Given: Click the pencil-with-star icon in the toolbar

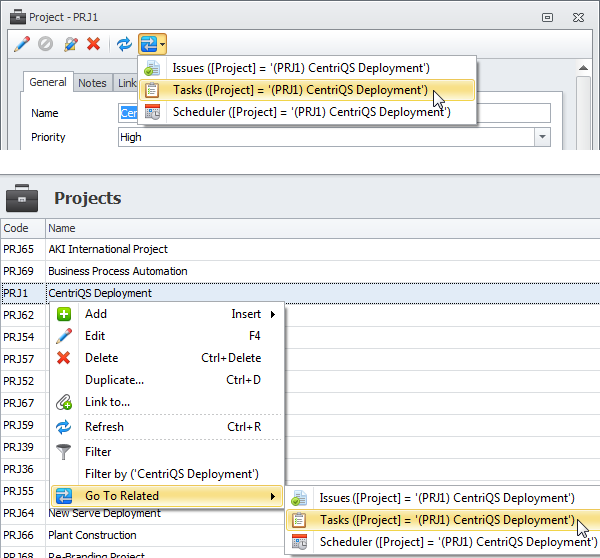Looking at the screenshot, I should point(70,44).
